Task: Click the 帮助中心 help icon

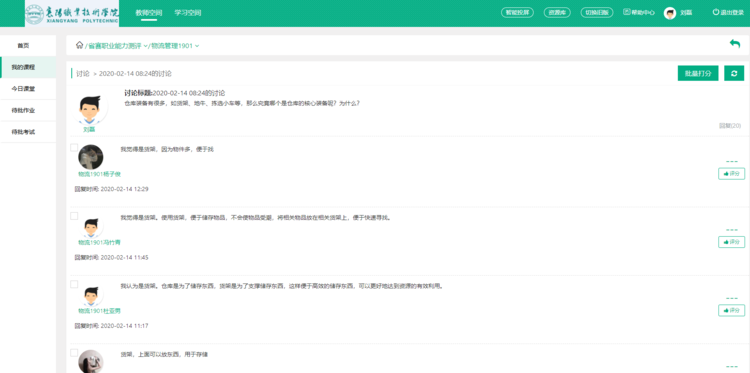Action: (x=627, y=12)
